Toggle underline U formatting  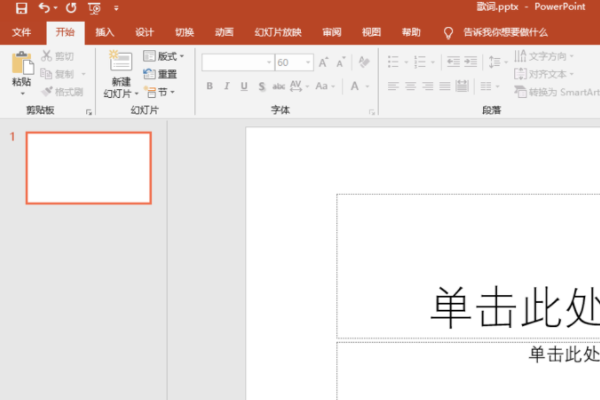(244, 86)
